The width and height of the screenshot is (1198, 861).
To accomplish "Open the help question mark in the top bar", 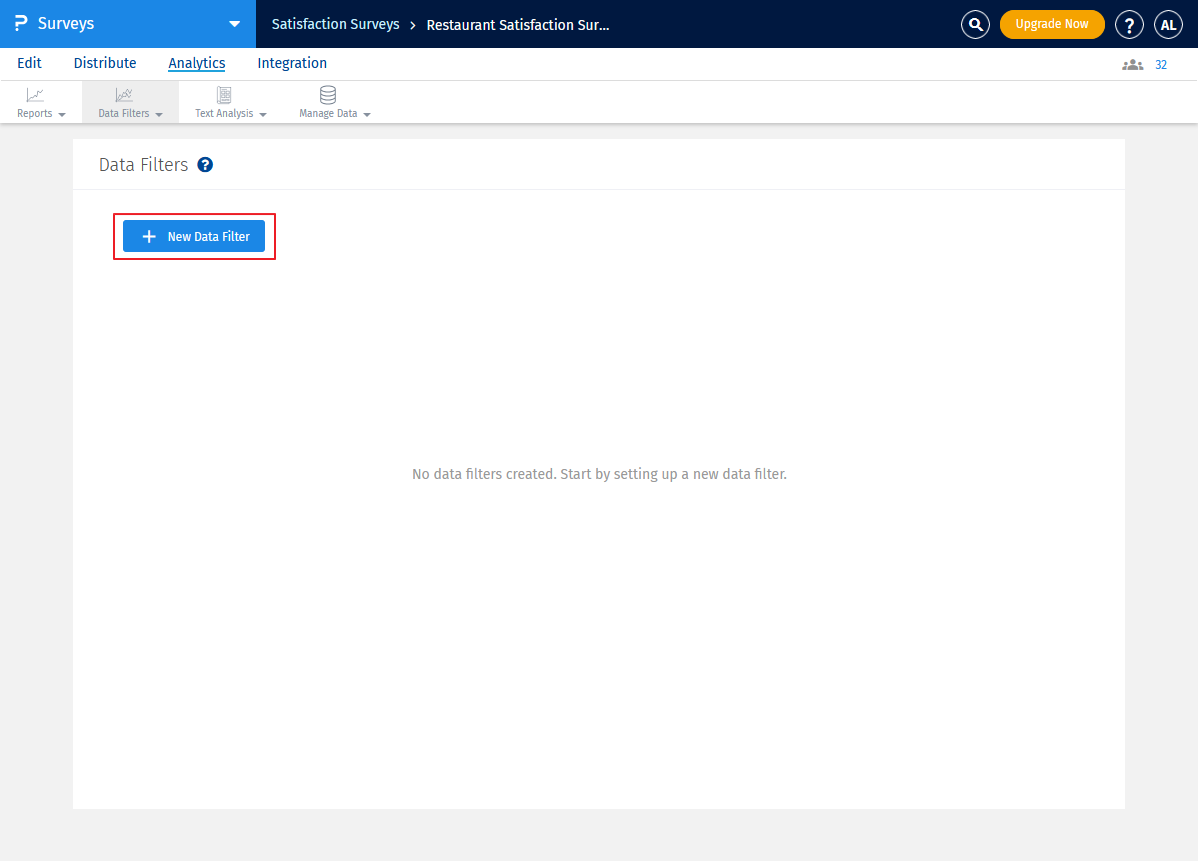I will click(x=1129, y=24).
